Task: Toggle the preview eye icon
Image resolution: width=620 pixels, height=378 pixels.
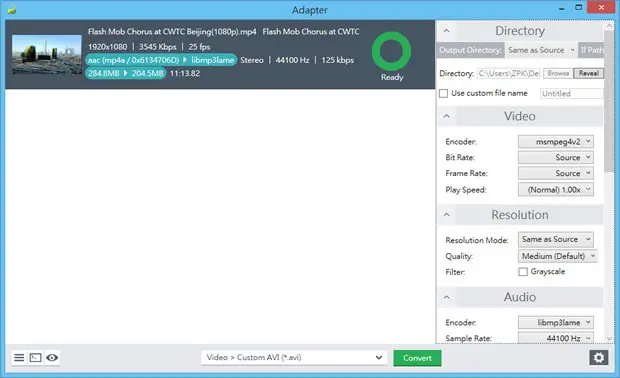Action: (52, 358)
